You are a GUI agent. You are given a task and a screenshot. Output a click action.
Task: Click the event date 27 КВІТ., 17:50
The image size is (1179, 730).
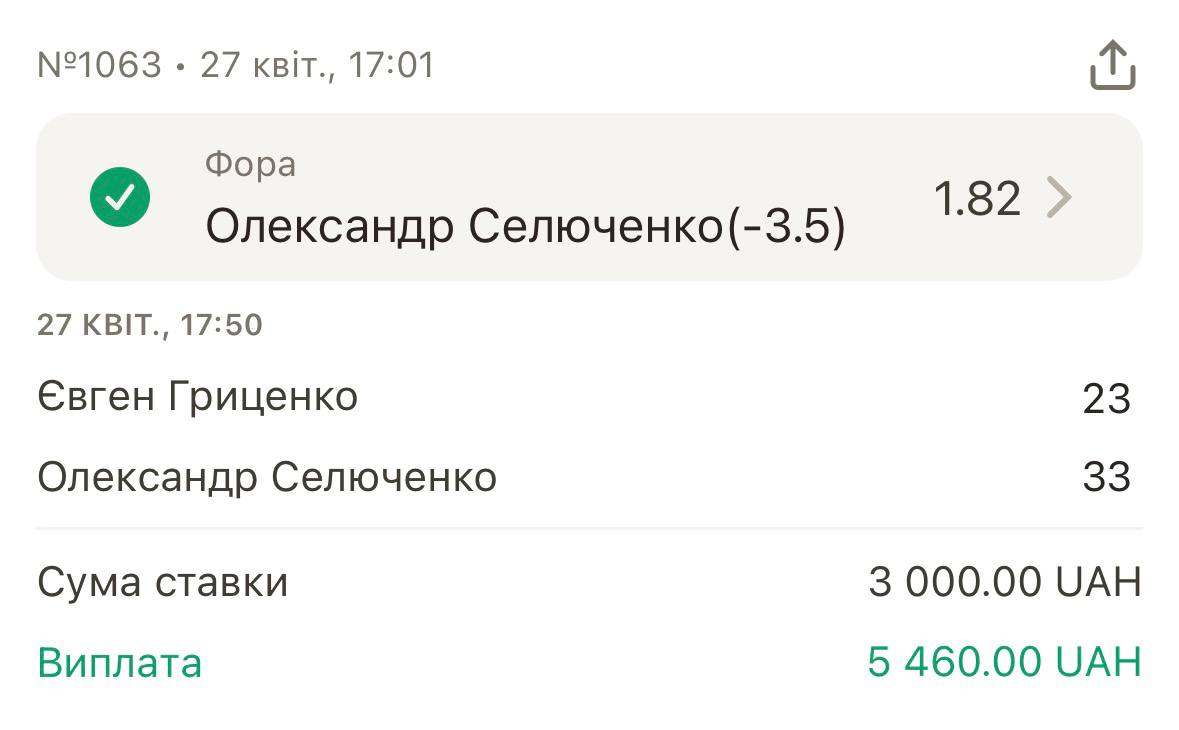tap(150, 325)
